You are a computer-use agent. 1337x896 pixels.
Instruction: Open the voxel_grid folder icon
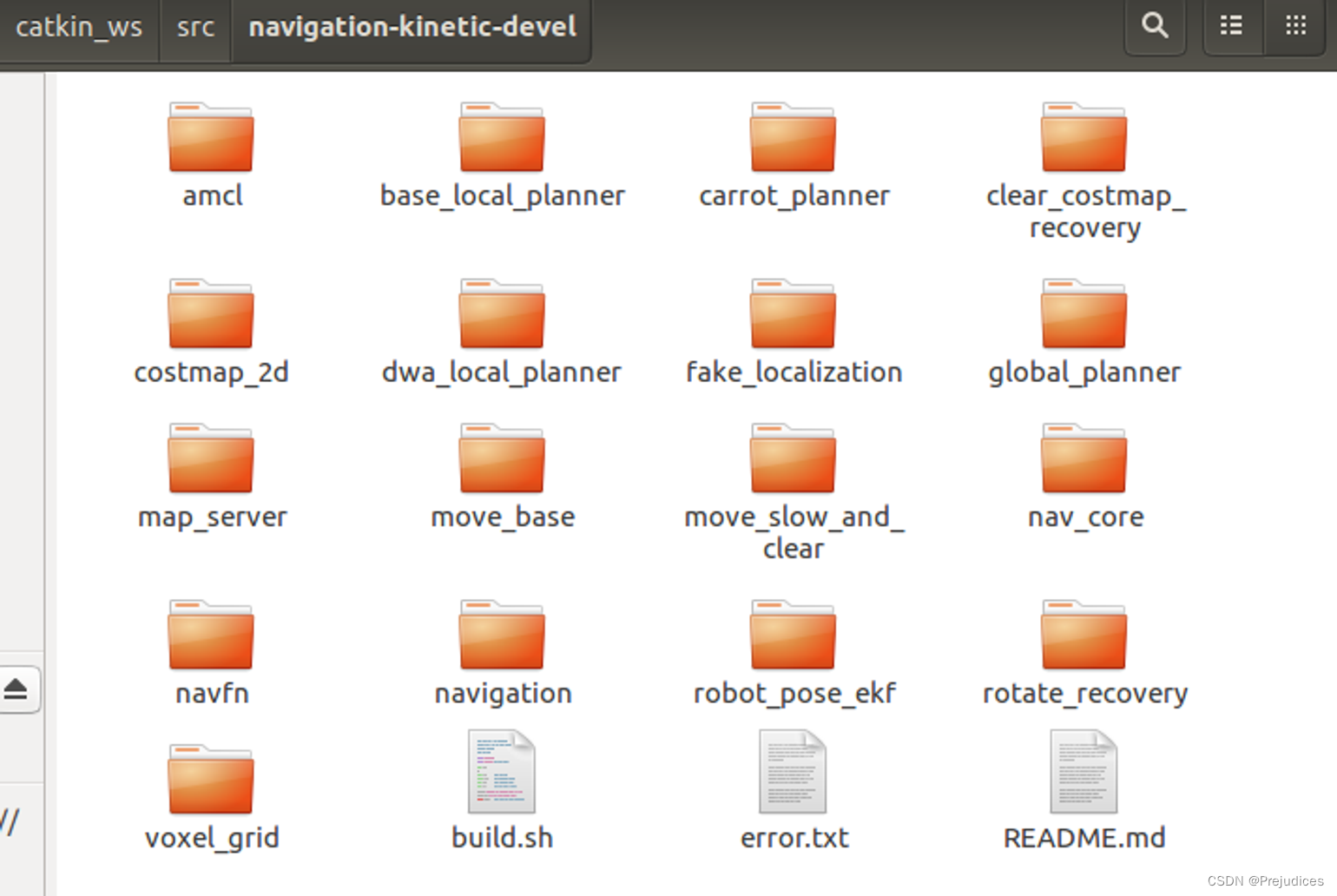[211, 779]
